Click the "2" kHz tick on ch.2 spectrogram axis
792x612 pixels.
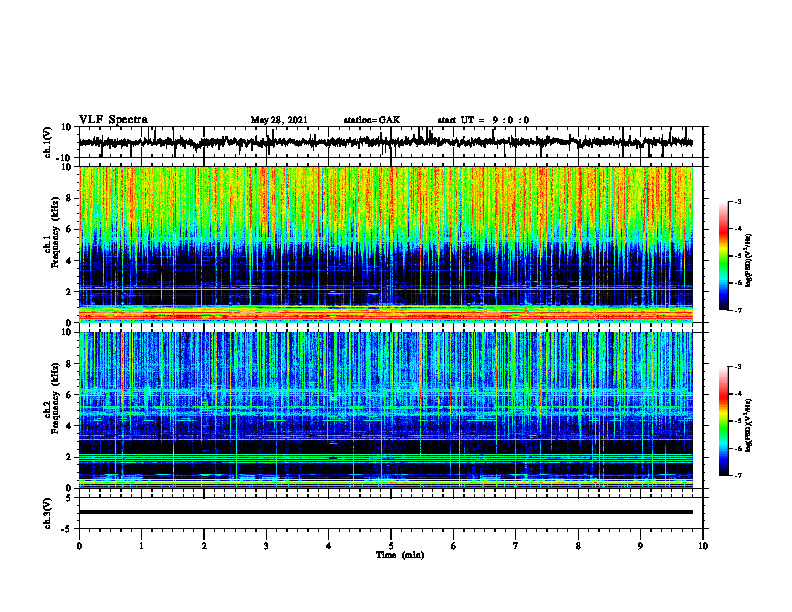coord(69,457)
